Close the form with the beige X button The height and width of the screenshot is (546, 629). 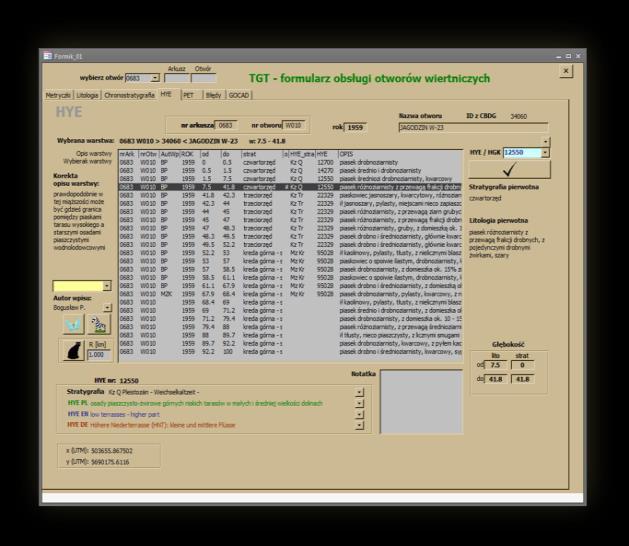pyautogui.click(x=566, y=71)
